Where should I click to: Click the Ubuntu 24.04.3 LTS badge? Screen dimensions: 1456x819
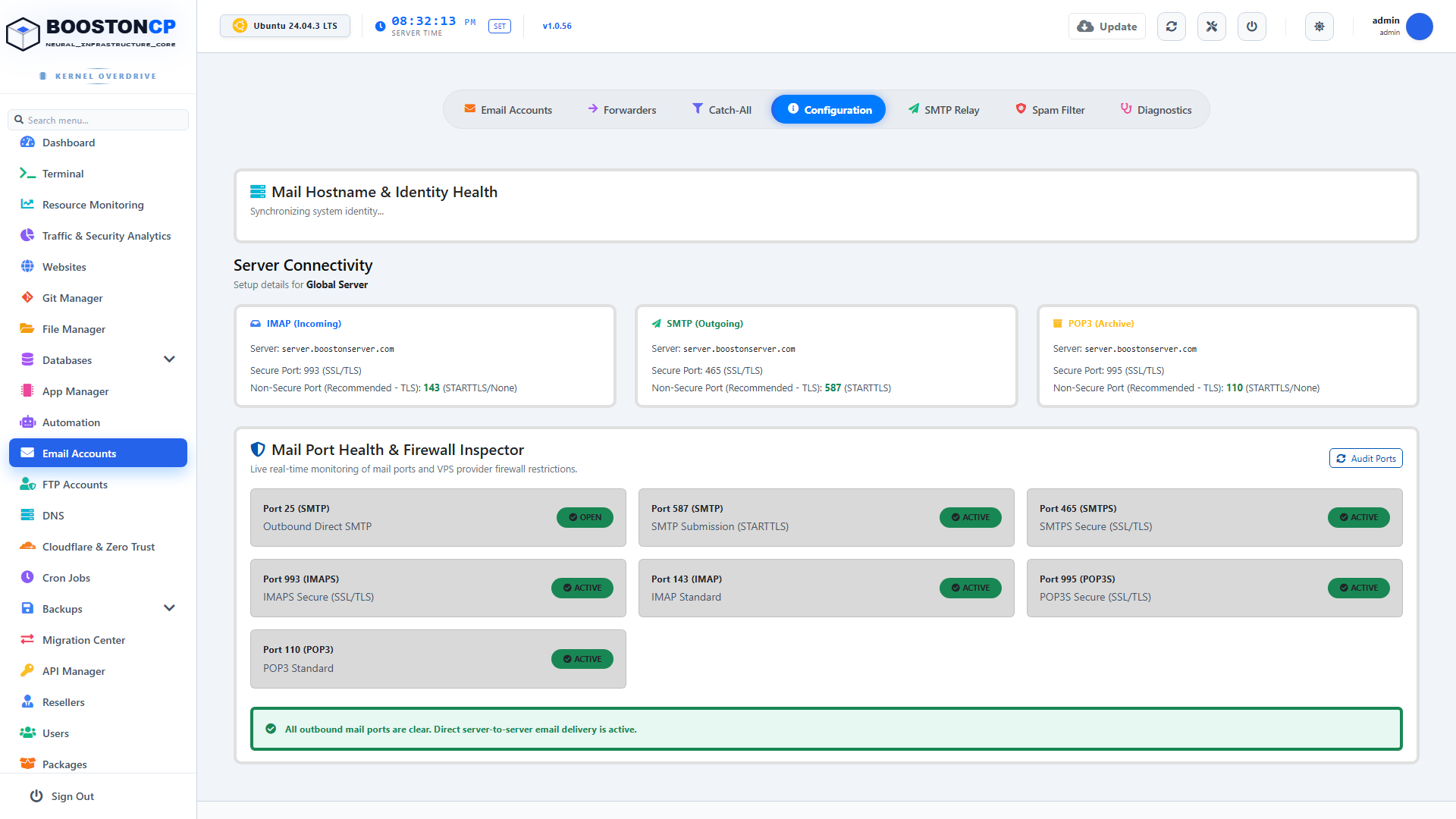(285, 26)
